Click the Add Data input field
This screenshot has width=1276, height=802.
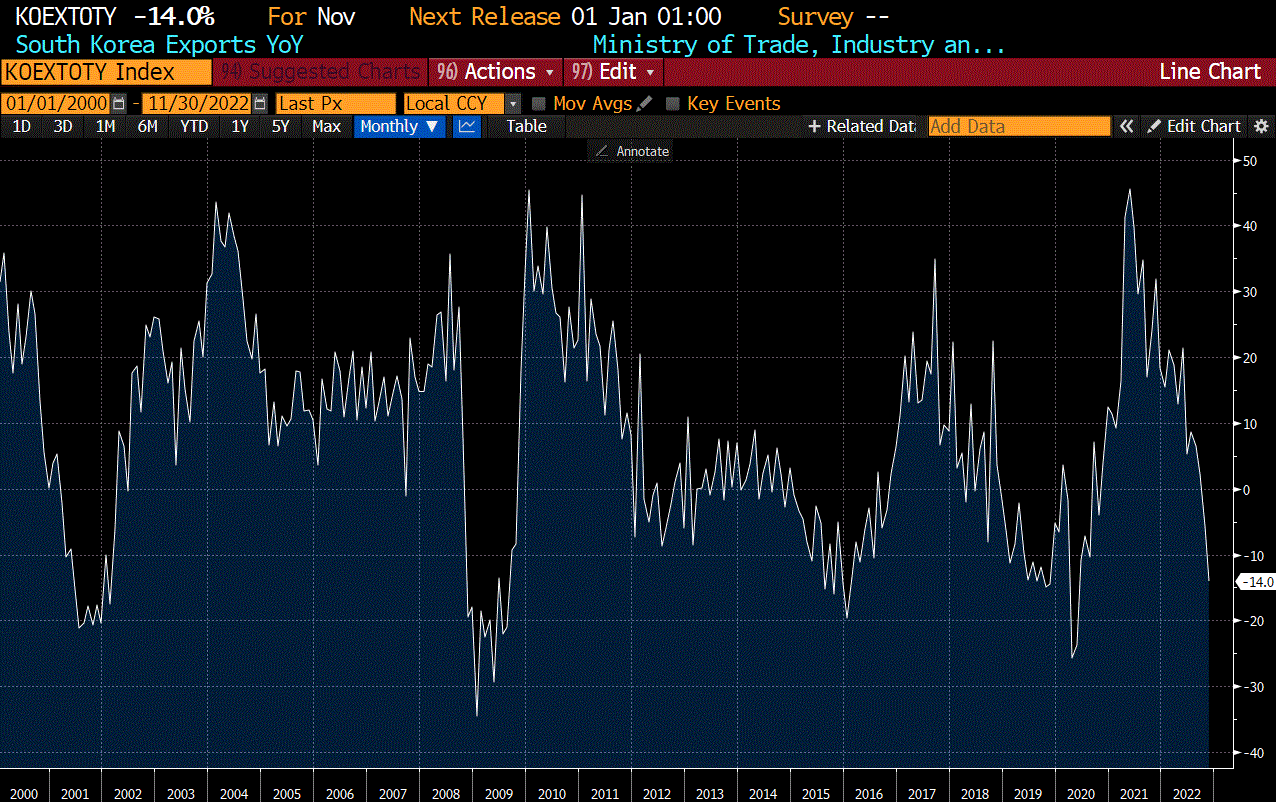(x=1018, y=126)
